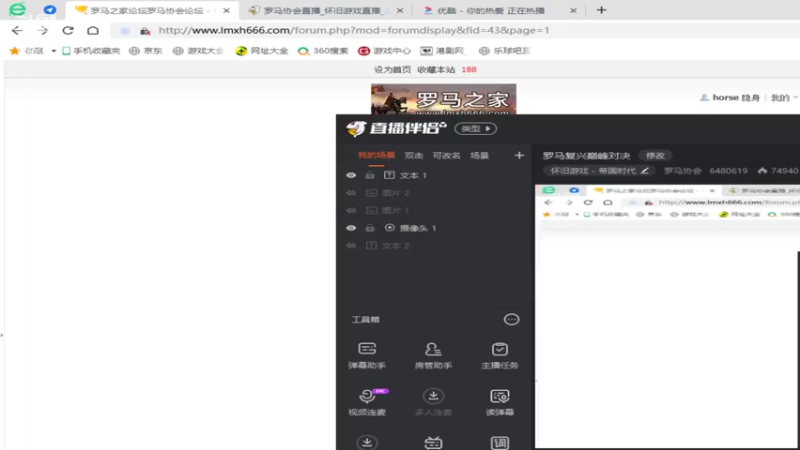Open a new browser tab
This screenshot has height=450, width=800.
click(x=601, y=10)
